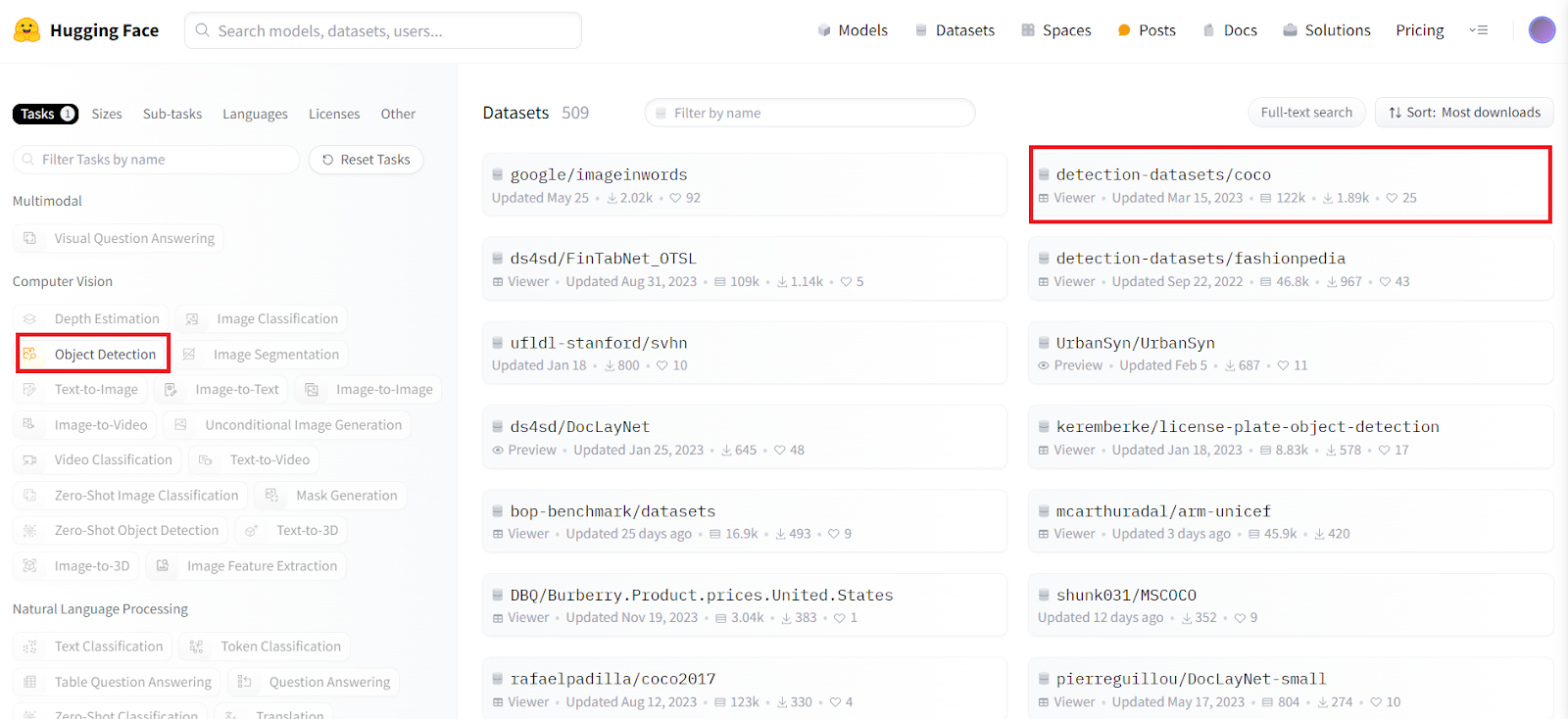Click the Image Feature Extraction icon
Screen dimensions: 1568x719
click(x=163, y=565)
